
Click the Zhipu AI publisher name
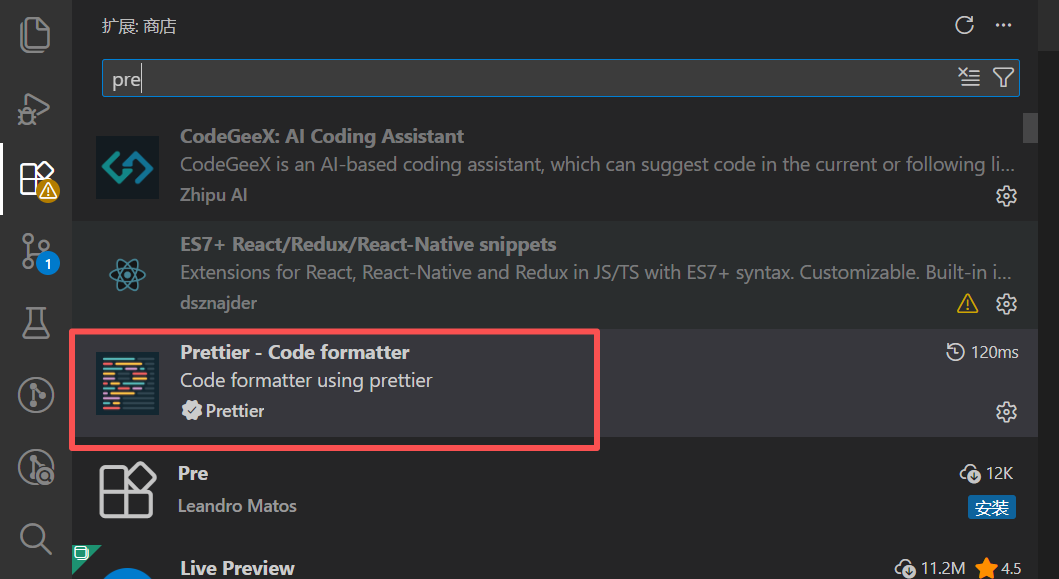213,195
